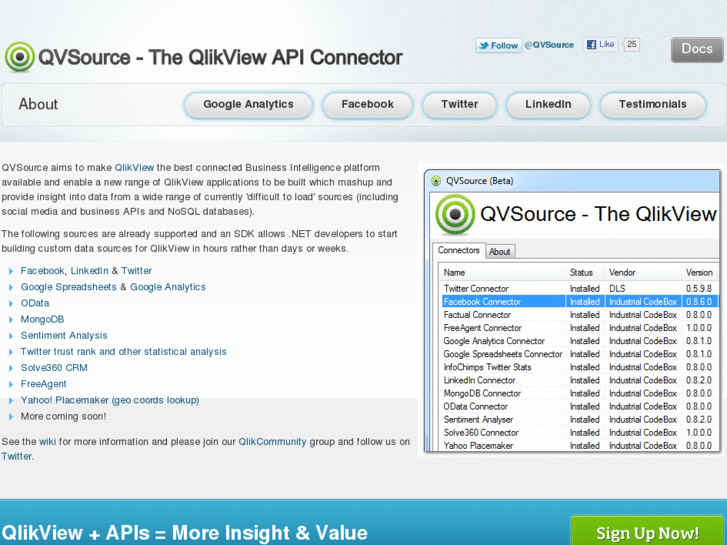Screen dimensions: 727x545
Task: Select the InfoChimps Twitter Stats row
Action: (x=579, y=367)
